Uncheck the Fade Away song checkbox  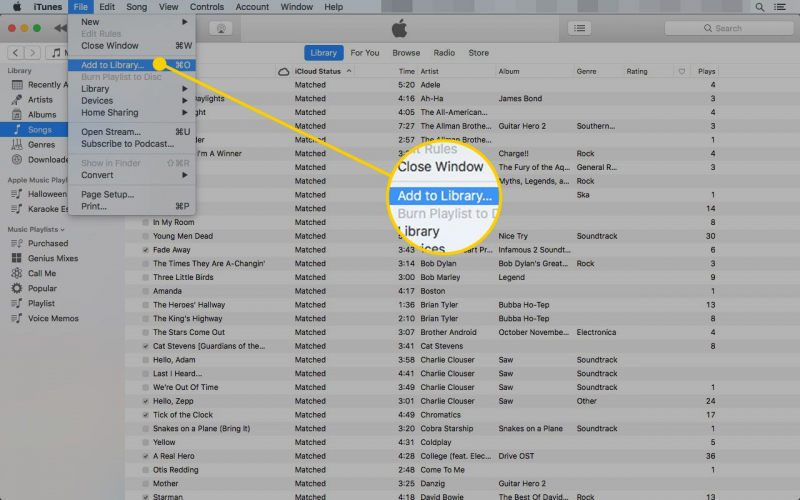pyautogui.click(x=146, y=250)
